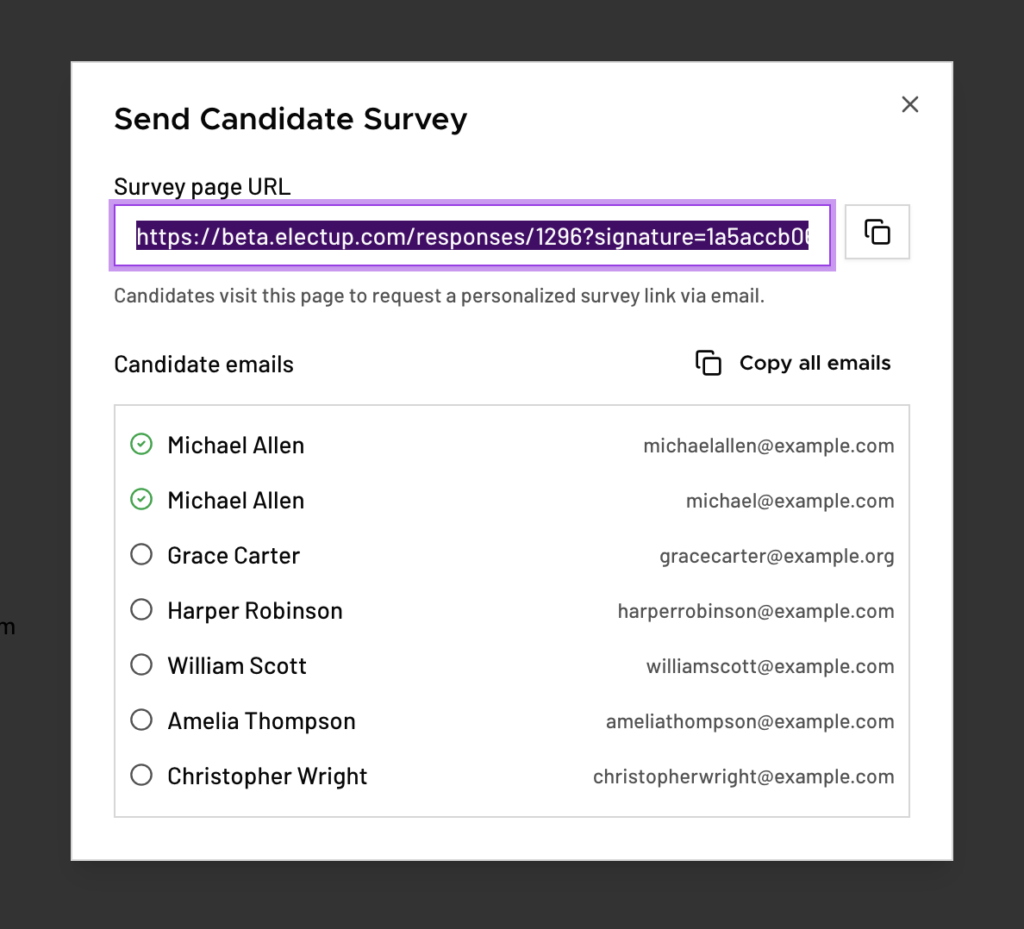The width and height of the screenshot is (1024, 929).
Task: Select the Harper Robinson radio circle
Action: (142, 610)
